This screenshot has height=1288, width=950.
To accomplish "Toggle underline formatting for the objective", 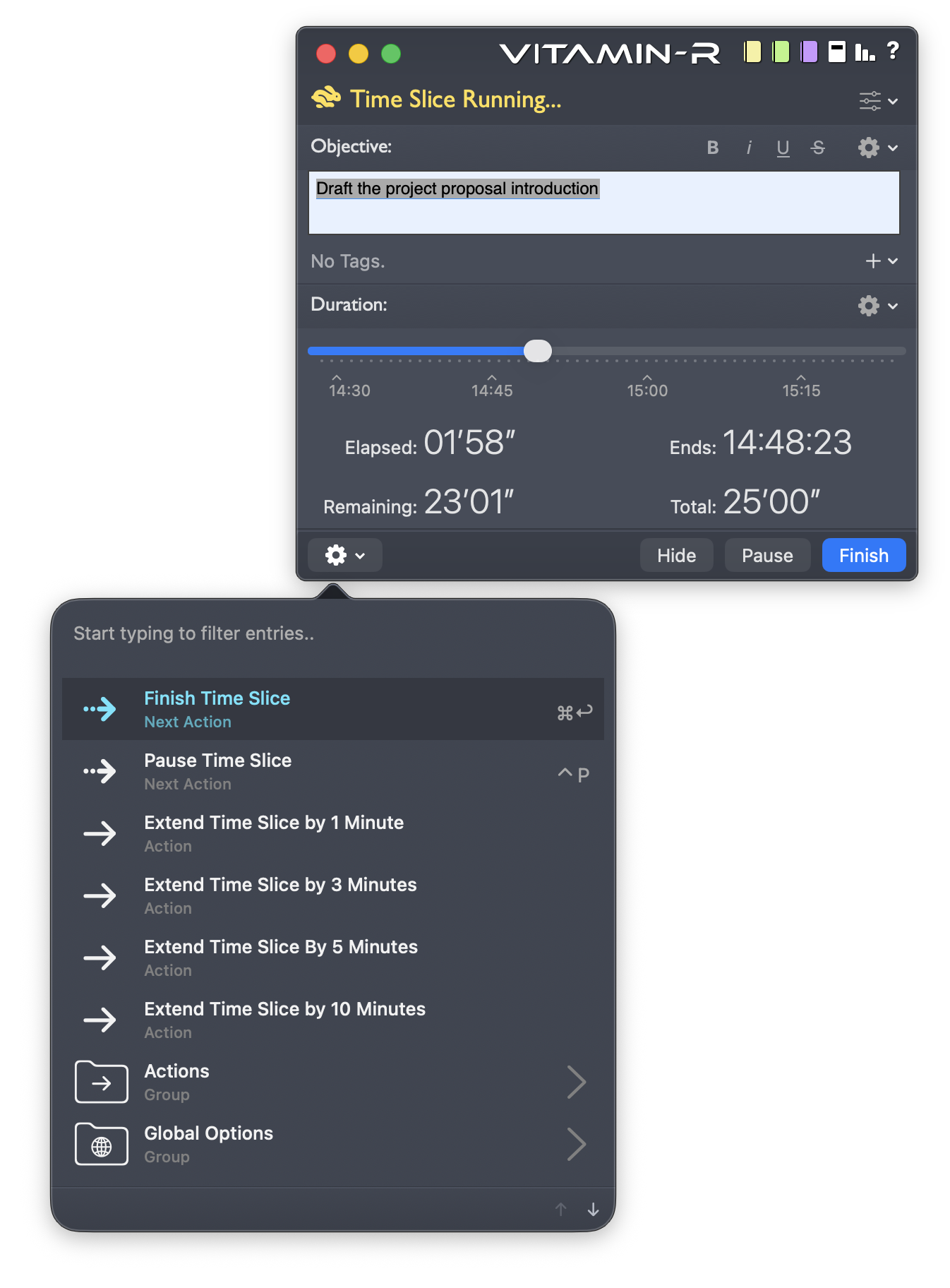I will (x=783, y=148).
